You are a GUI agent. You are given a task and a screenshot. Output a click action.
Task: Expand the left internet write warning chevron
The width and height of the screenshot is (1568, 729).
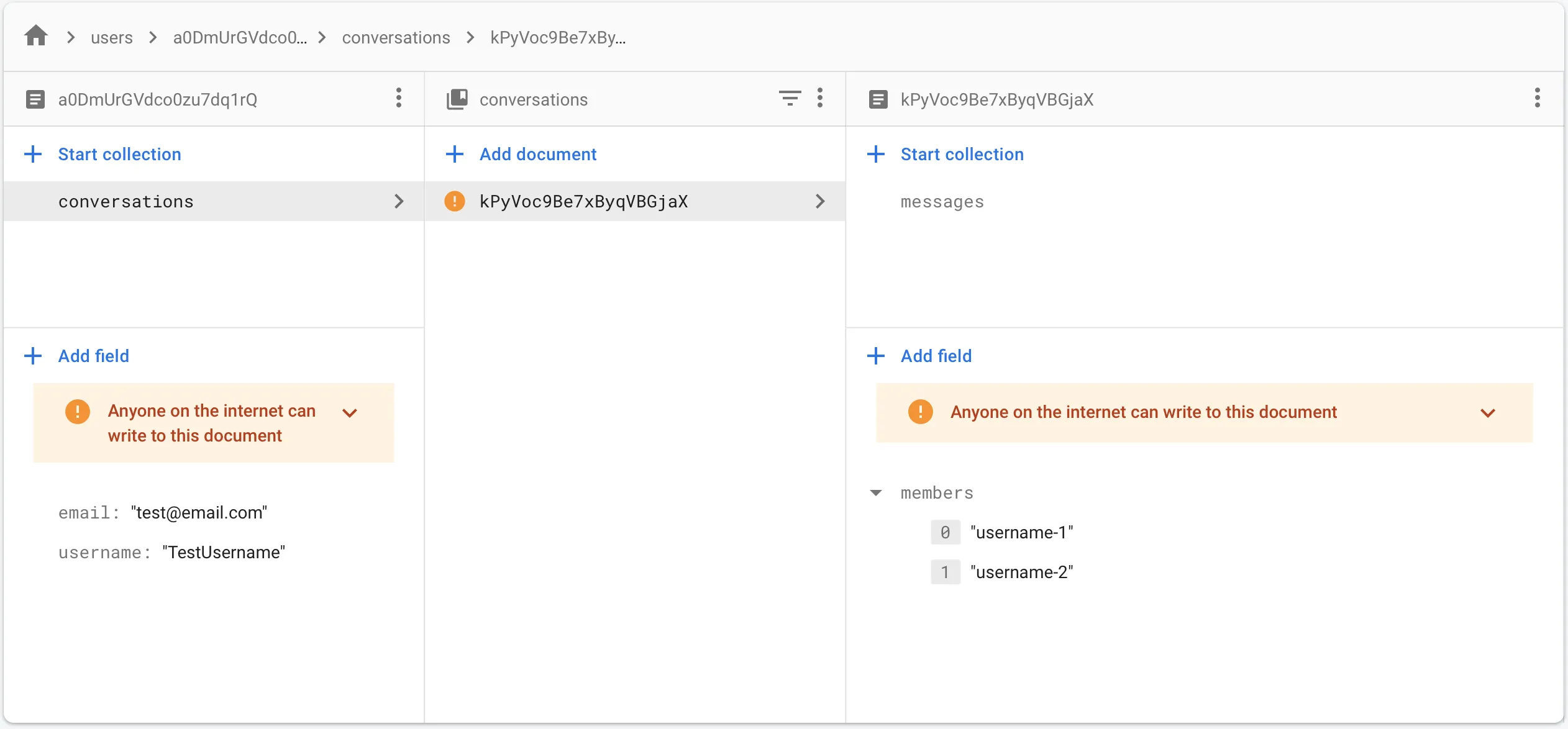(x=350, y=413)
